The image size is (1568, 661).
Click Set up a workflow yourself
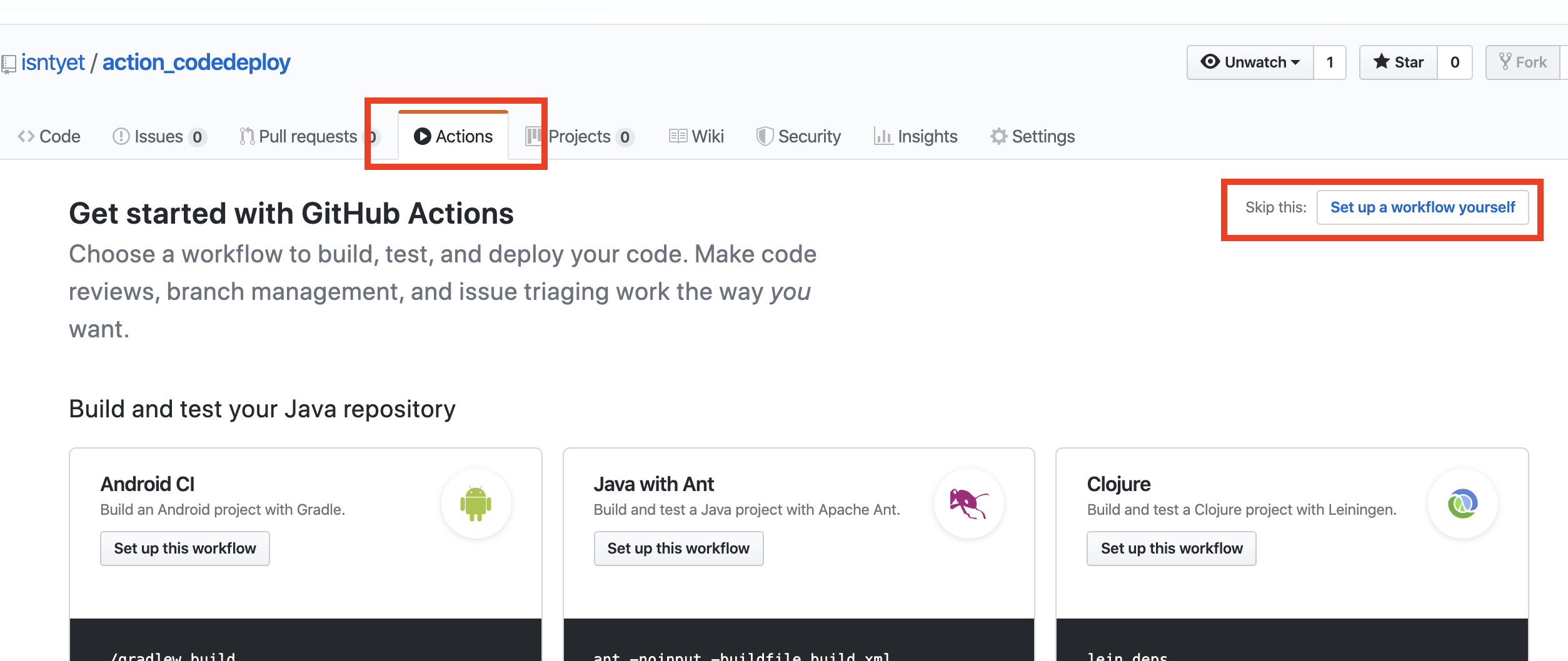click(x=1422, y=207)
